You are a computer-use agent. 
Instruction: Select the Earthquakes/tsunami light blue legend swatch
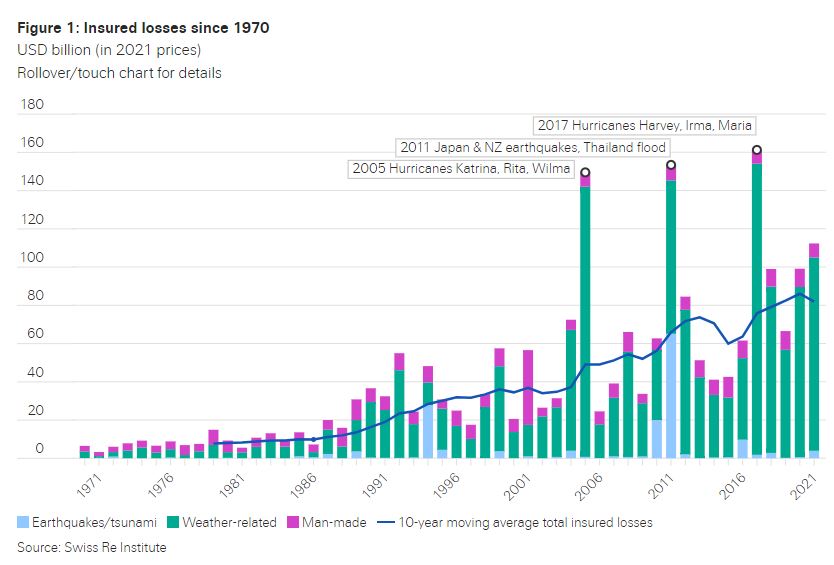(x=23, y=522)
